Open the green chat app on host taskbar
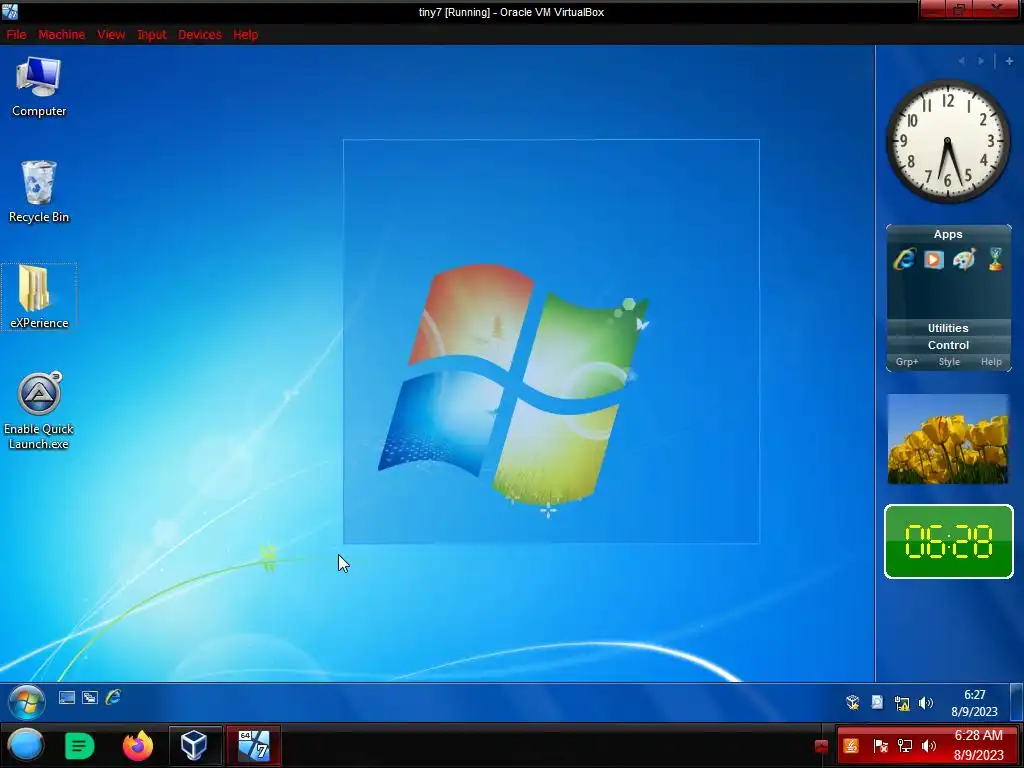The image size is (1024, 768). click(80, 746)
